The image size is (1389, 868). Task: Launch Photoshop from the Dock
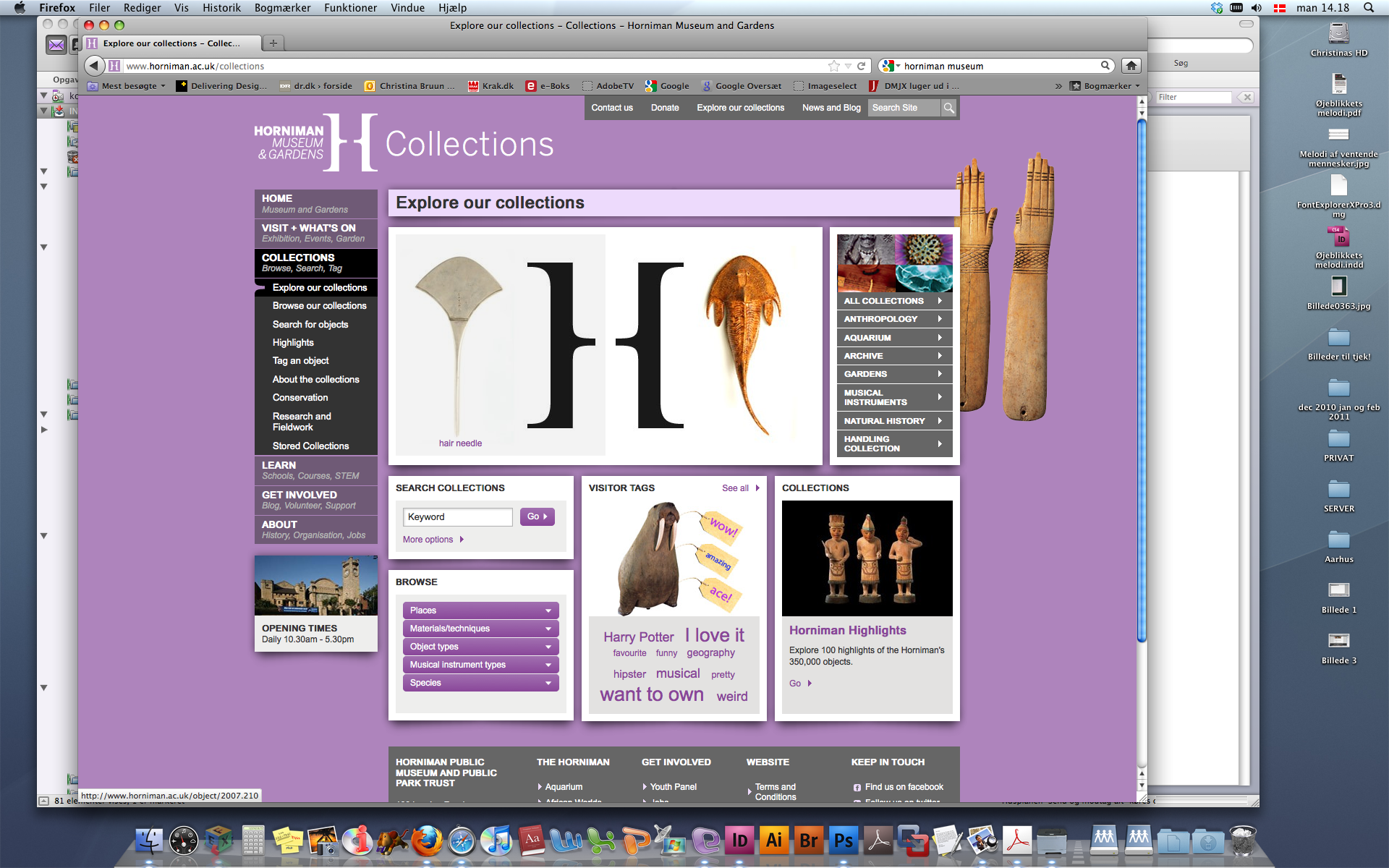(844, 841)
